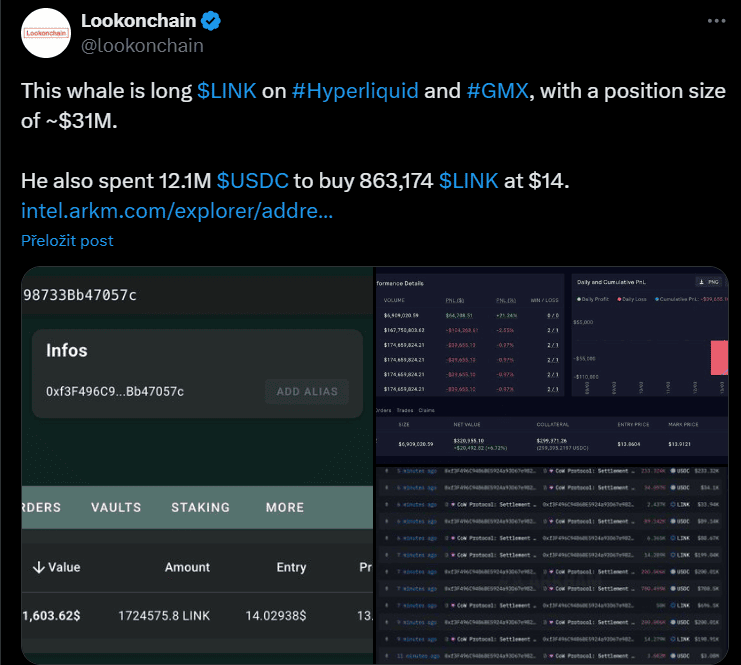Click the #GMX hashtag
Image resolution: width=741 pixels, height=665 pixels.
tap(497, 91)
